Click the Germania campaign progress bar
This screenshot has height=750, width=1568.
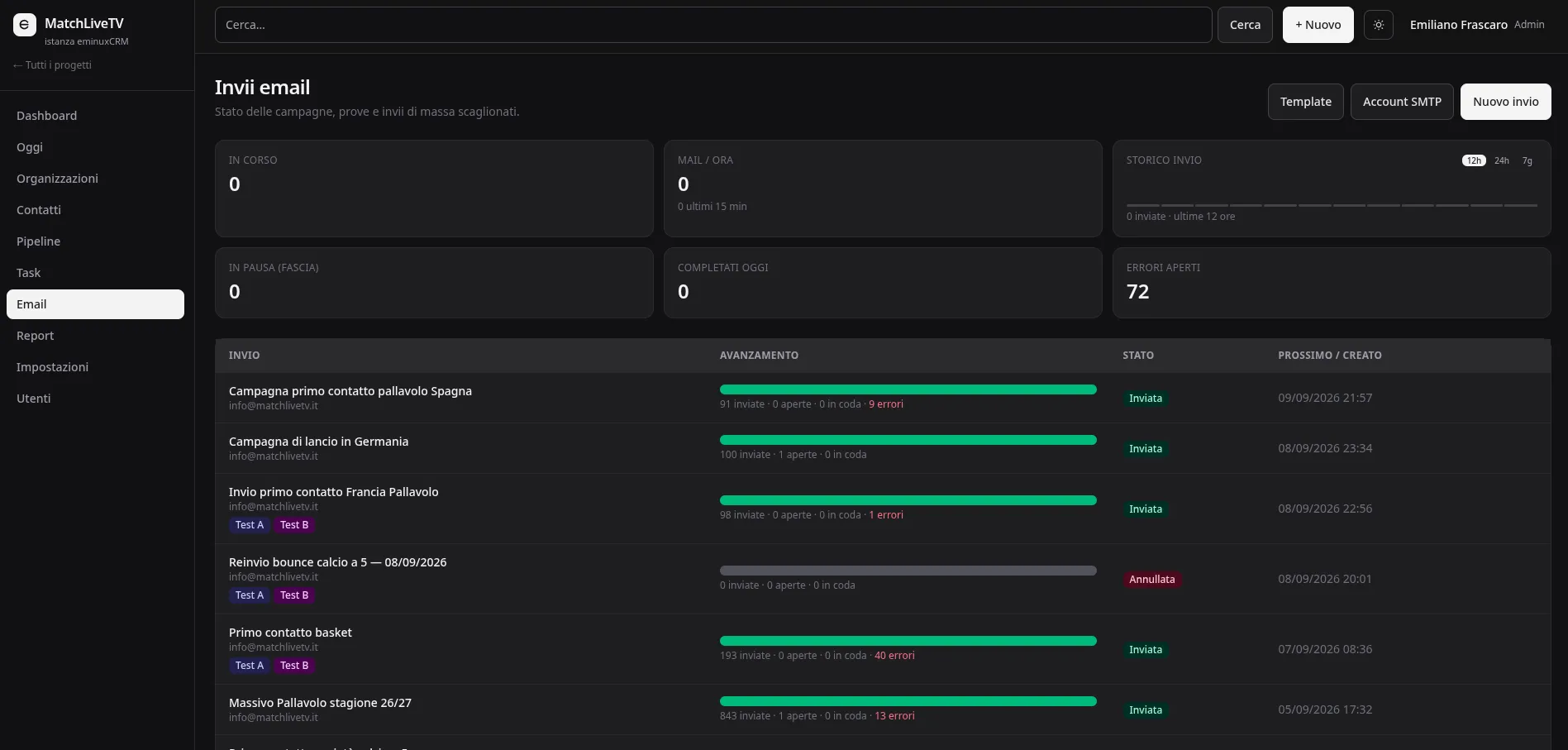(x=908, y=440)
